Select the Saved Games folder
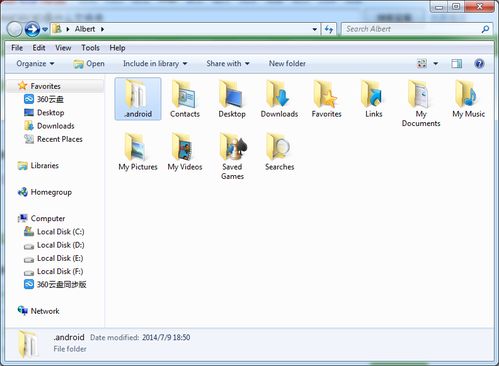Viewport: 499px width, 366px height. pyautogui.click(x=232, y=156)
